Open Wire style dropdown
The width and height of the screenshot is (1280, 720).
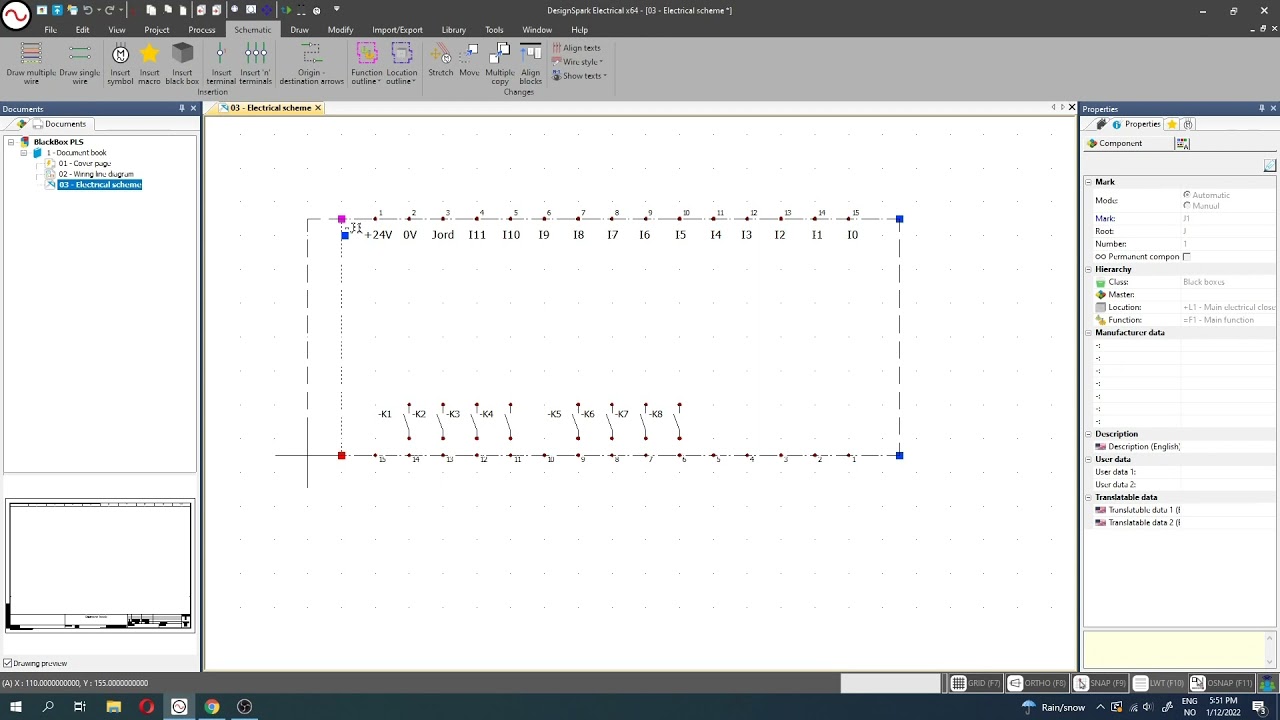(578, 62)
